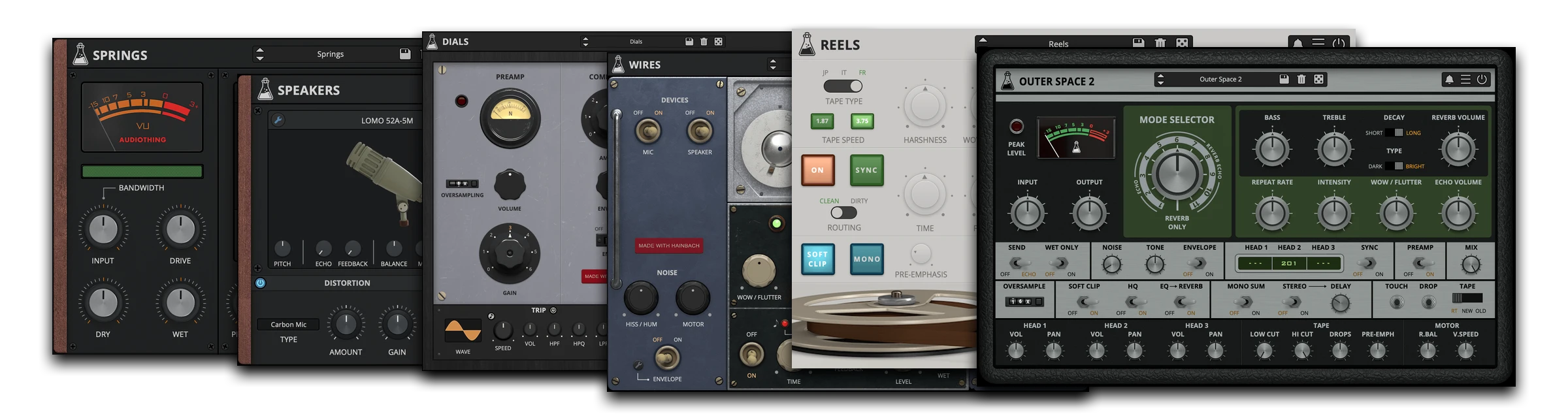
Task: Toggle the Speaker device switch in Wires
Action: click(x=699, y=131)
